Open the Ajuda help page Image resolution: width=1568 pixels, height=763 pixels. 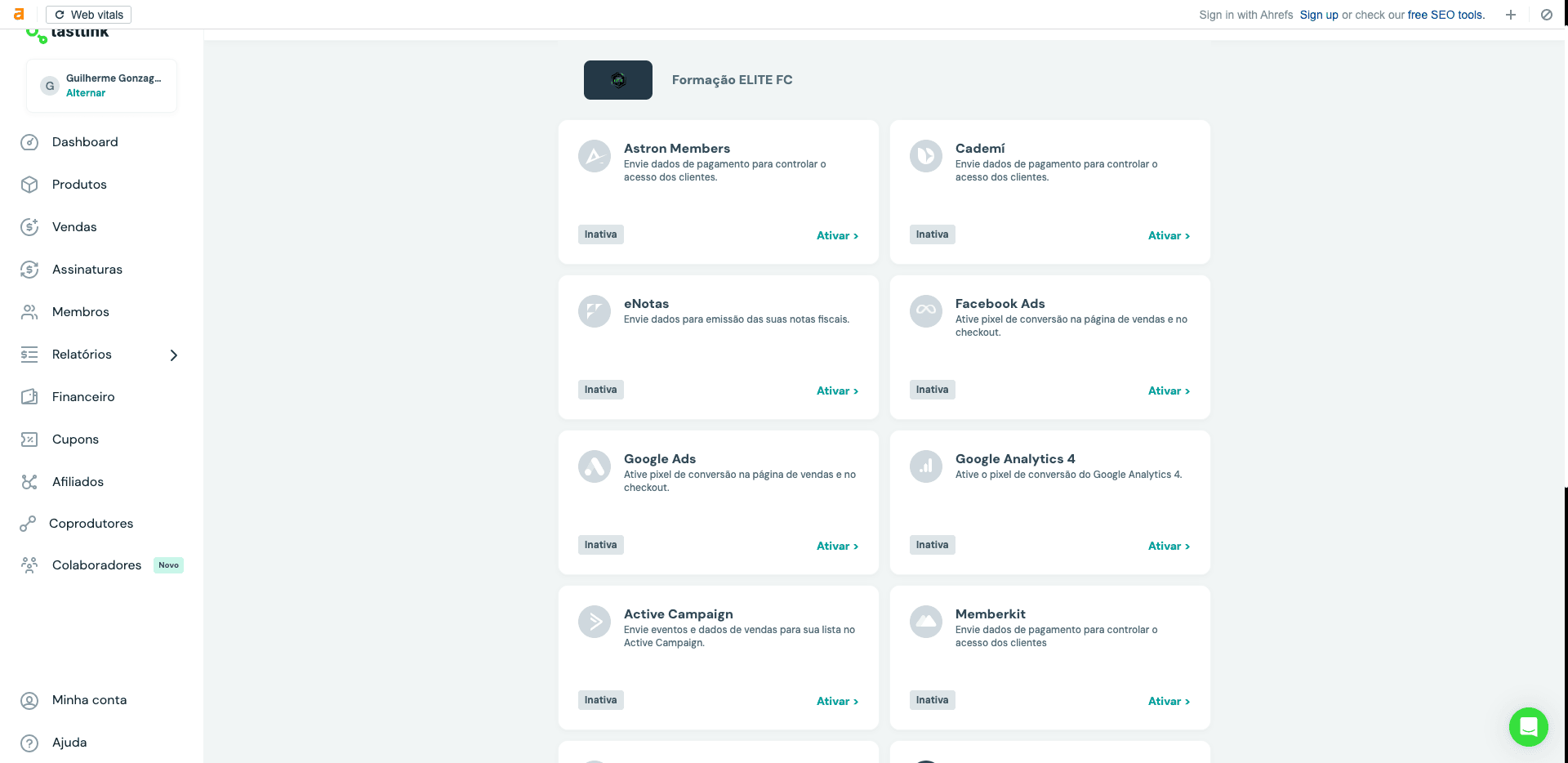click(69, 743)
